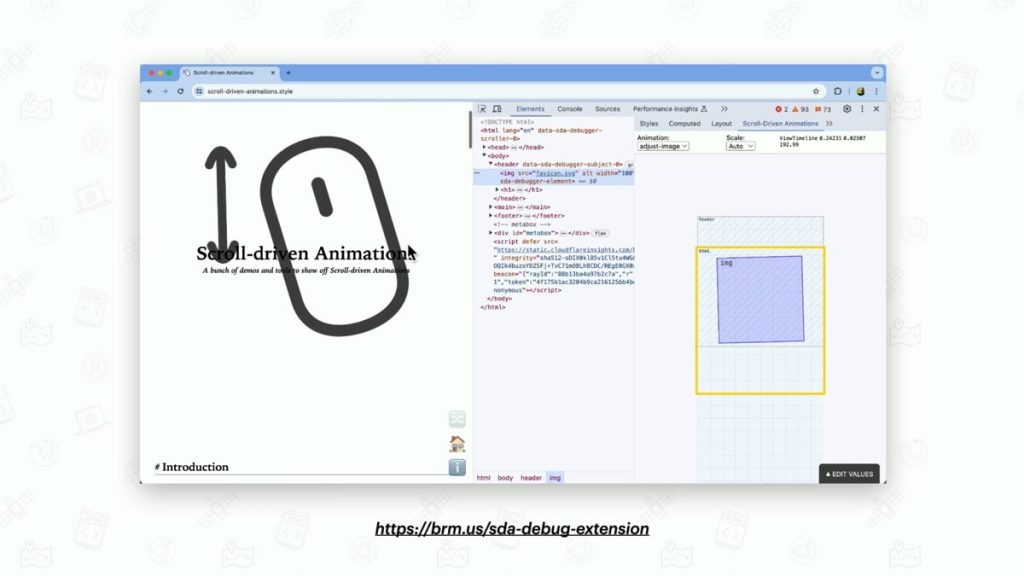
Task: Switch to the Computed styles tab
Action: (x=684, y=124)
